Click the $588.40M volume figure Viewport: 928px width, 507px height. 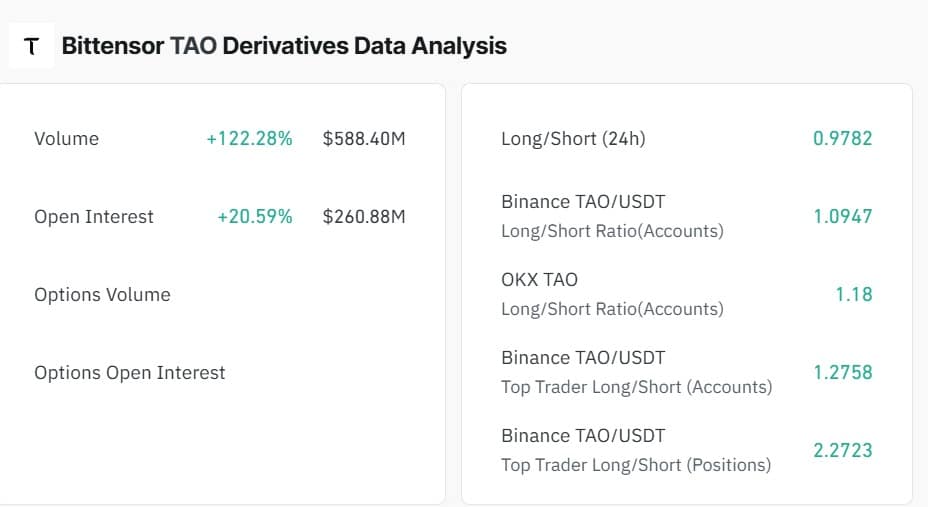coord(364,138)
